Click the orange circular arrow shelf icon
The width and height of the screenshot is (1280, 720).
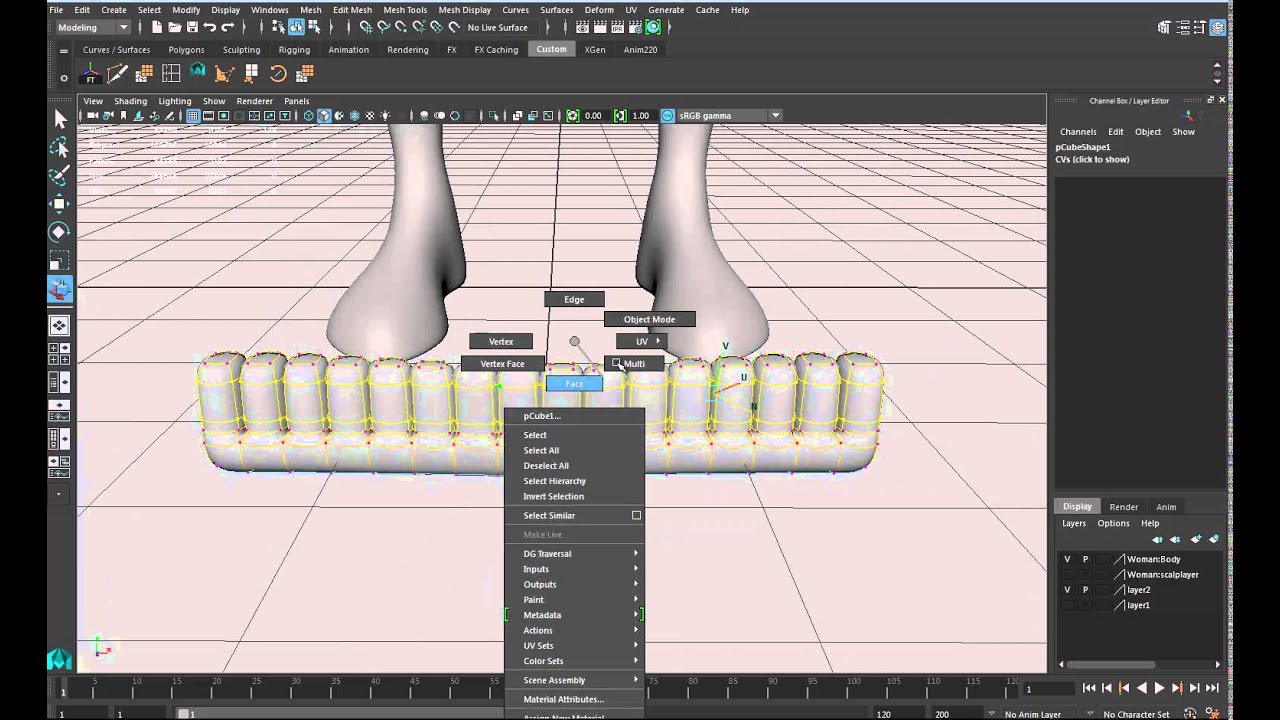[278, 73]
